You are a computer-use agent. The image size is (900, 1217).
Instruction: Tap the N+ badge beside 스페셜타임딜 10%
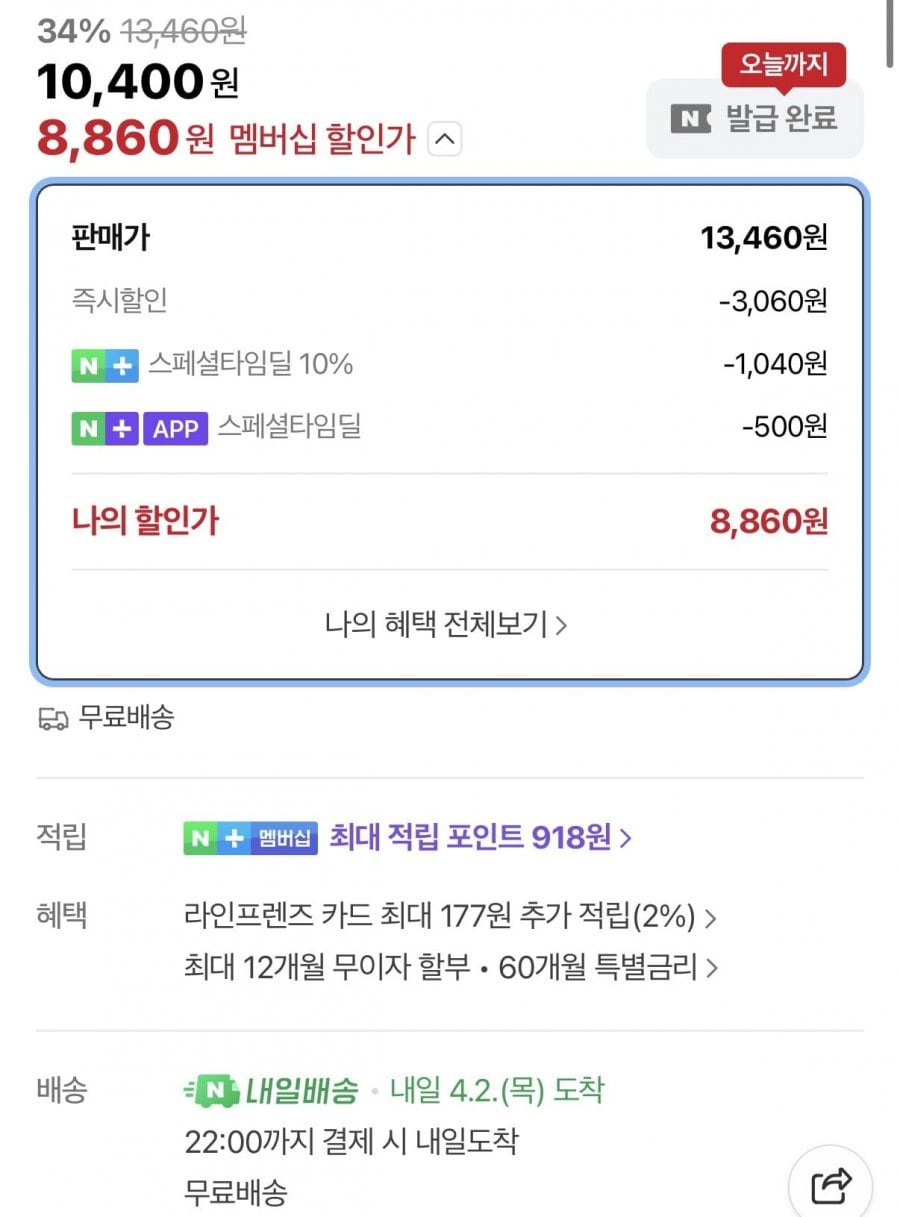(x=105, y=365)
